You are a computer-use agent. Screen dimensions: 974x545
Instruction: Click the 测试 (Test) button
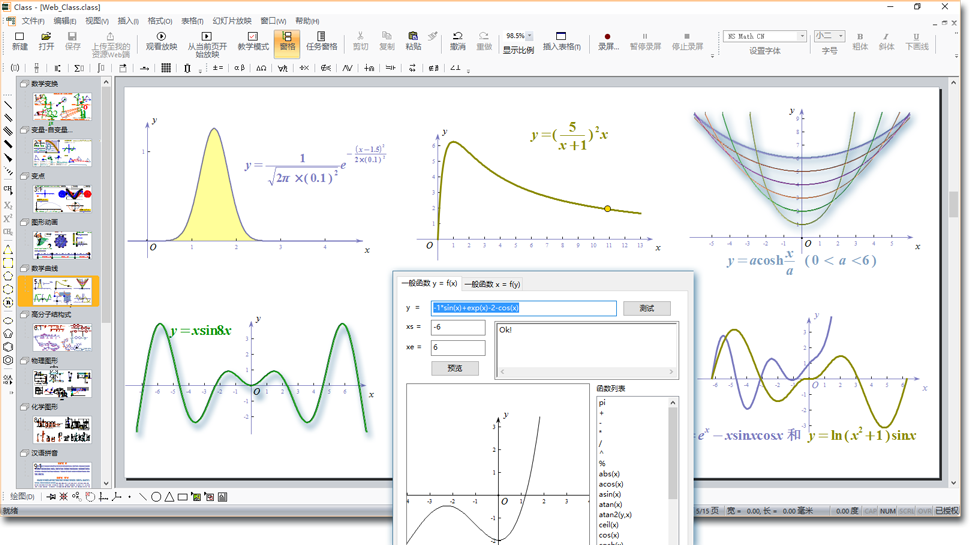tap(646, 308)
